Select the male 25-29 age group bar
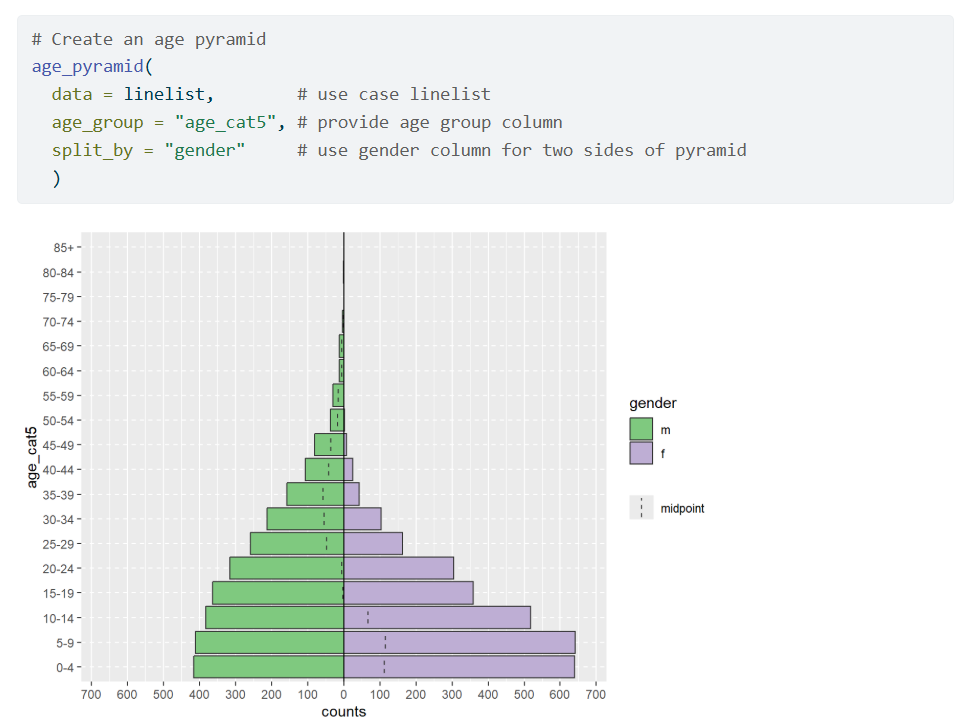The height and width of the screenshot is (726, 978). point(297,543)
